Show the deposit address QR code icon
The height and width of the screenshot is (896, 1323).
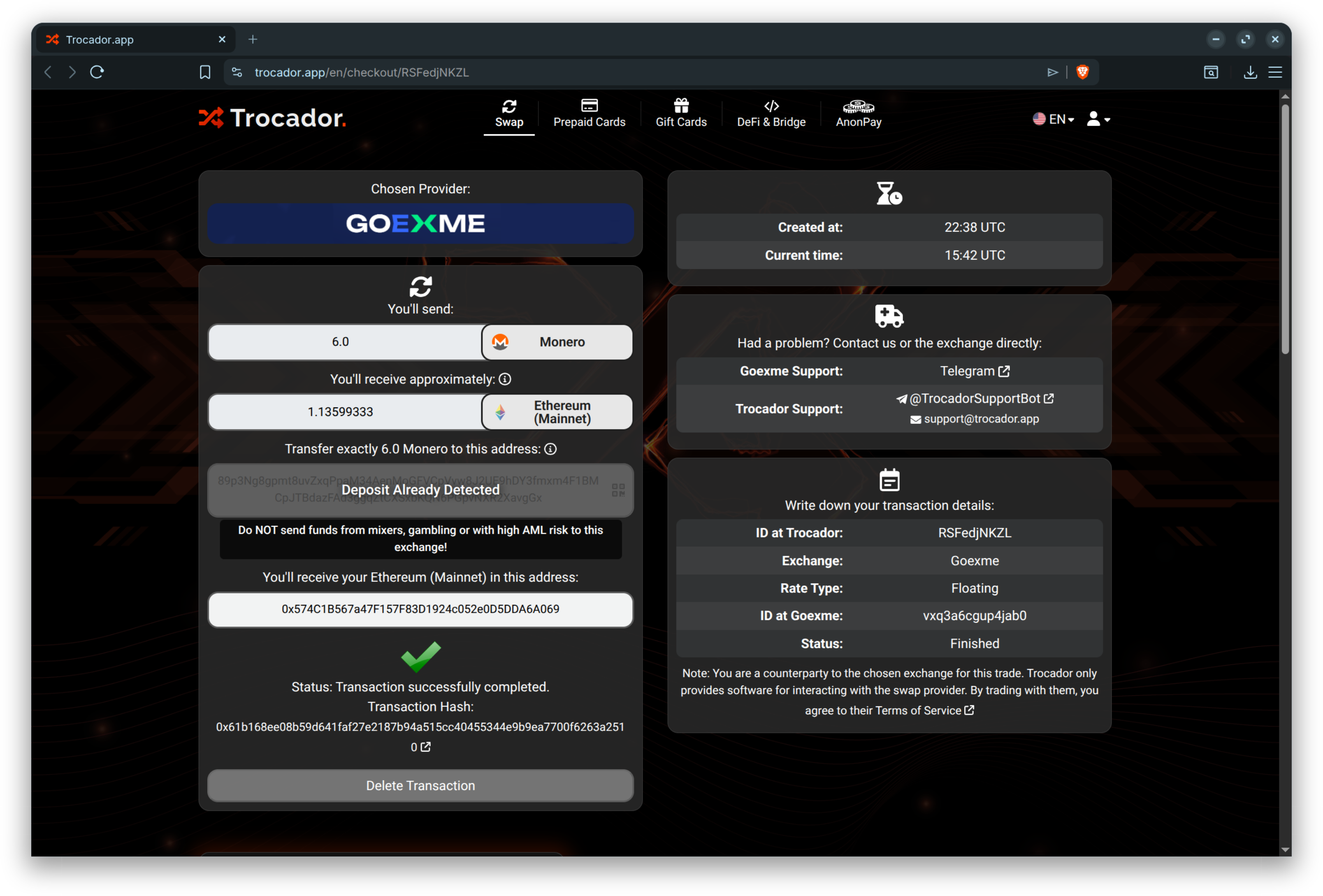618,490
